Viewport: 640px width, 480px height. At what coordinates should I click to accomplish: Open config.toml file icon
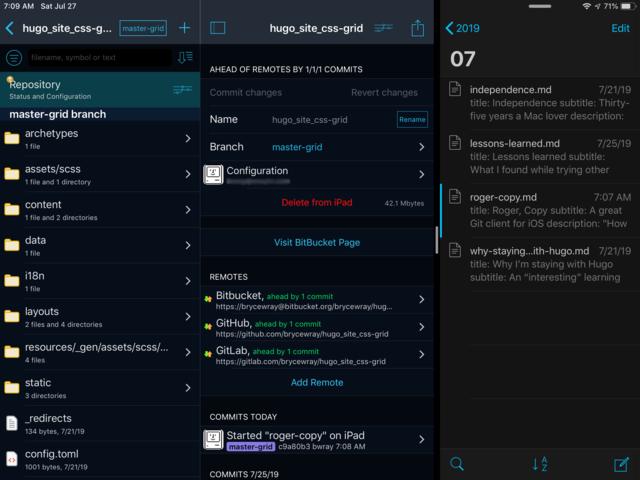(12, 460)
